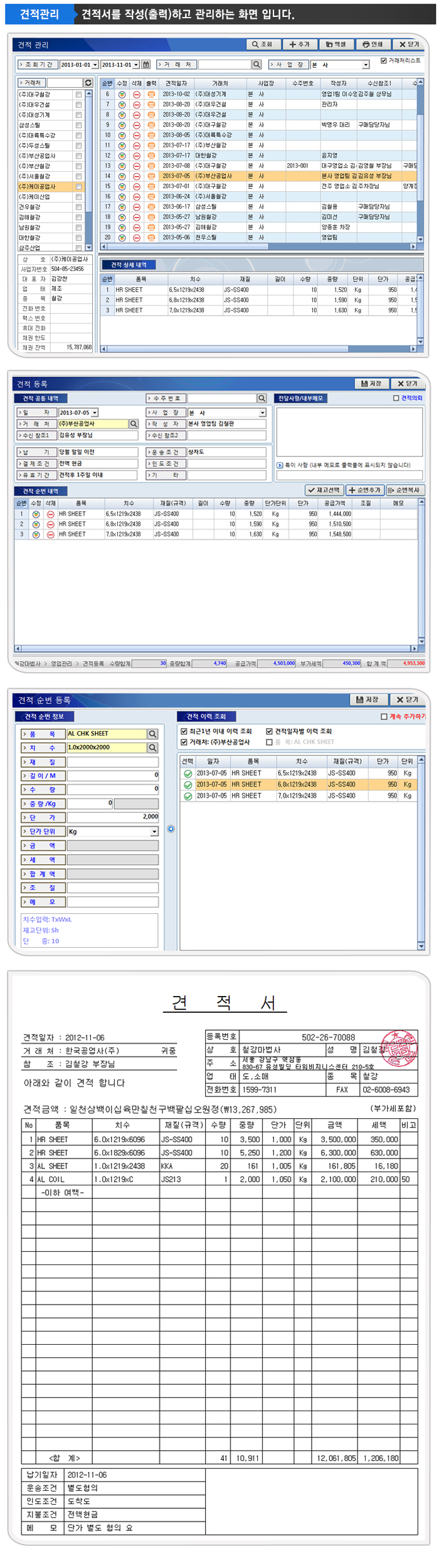The width and height of the screenshot is (439, 1568).
Task: Select the 견적 상세 내역 tab
Action: click(128, 265)
